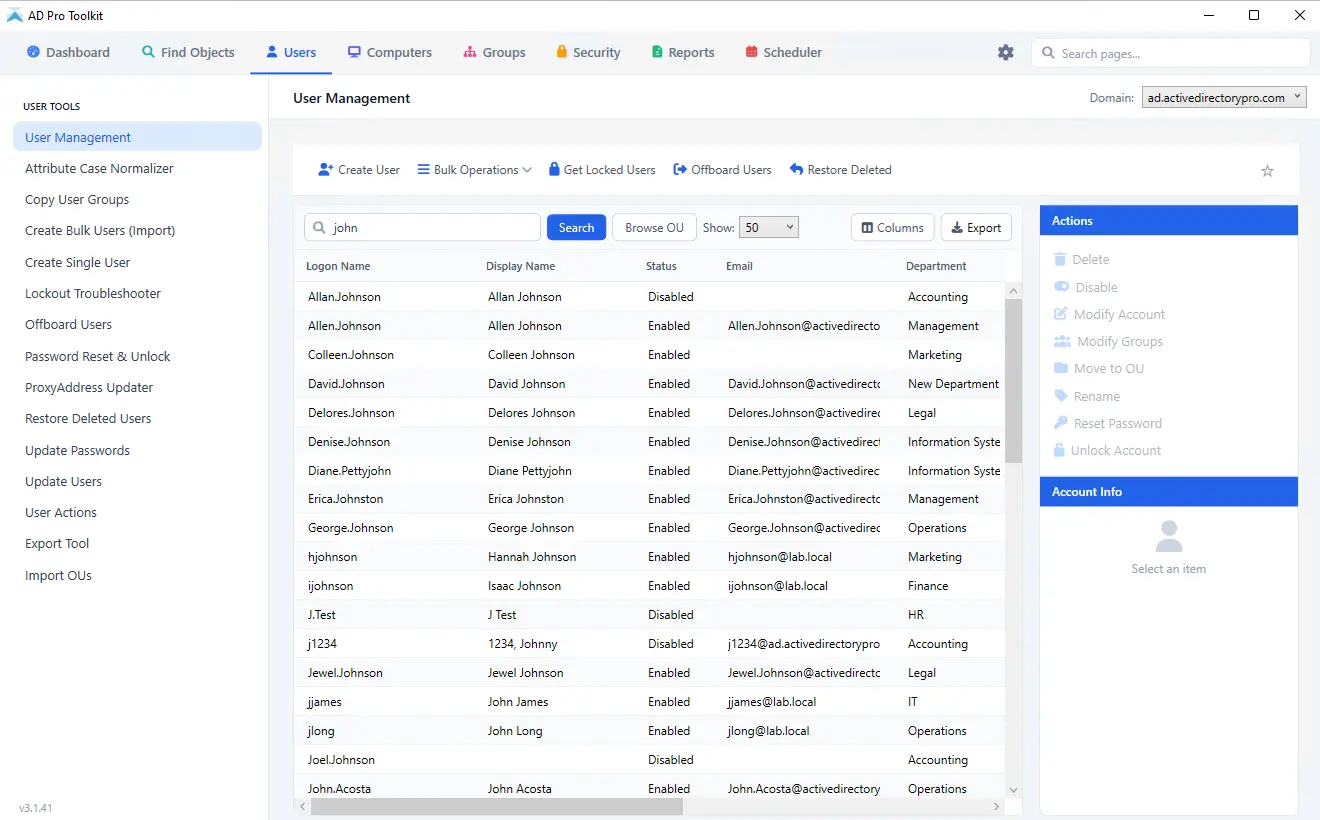
Task: Click the Move to OU folder icon
Action: (x=1061, y=368)
